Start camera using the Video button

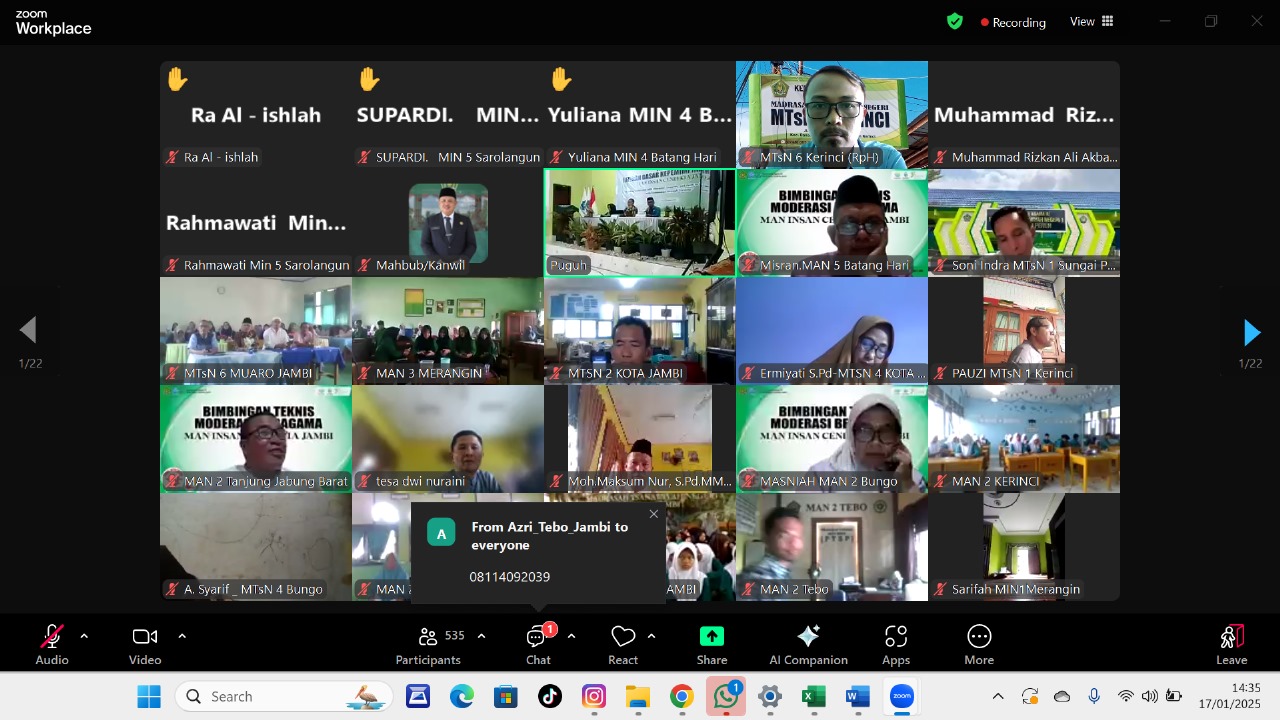145,643
